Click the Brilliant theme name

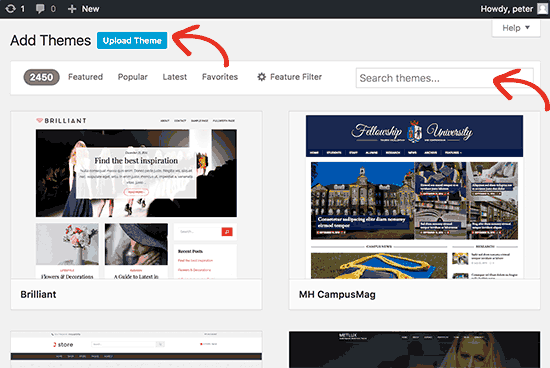pos(38,294)
